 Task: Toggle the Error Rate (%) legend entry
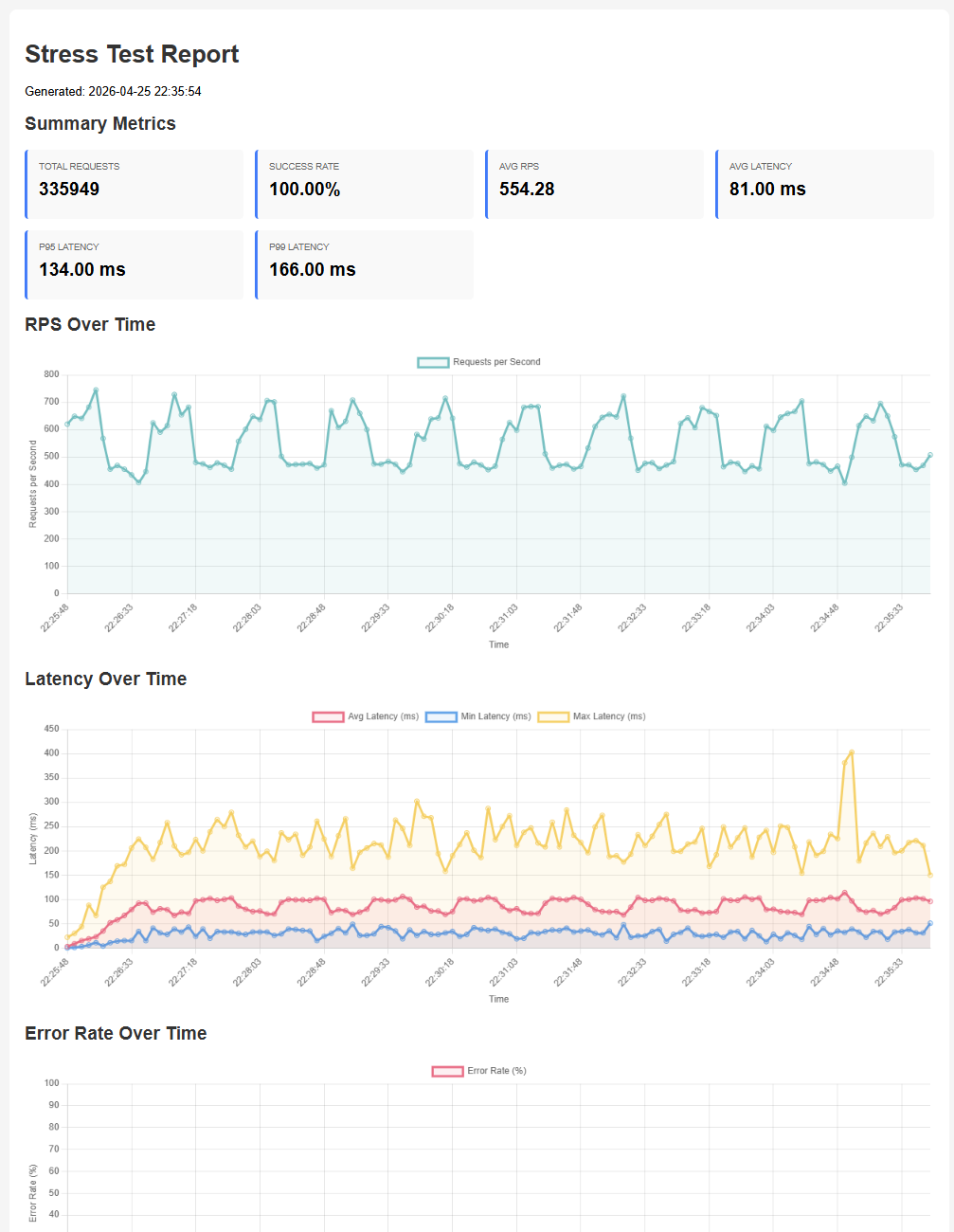(x=479, y=1071)
